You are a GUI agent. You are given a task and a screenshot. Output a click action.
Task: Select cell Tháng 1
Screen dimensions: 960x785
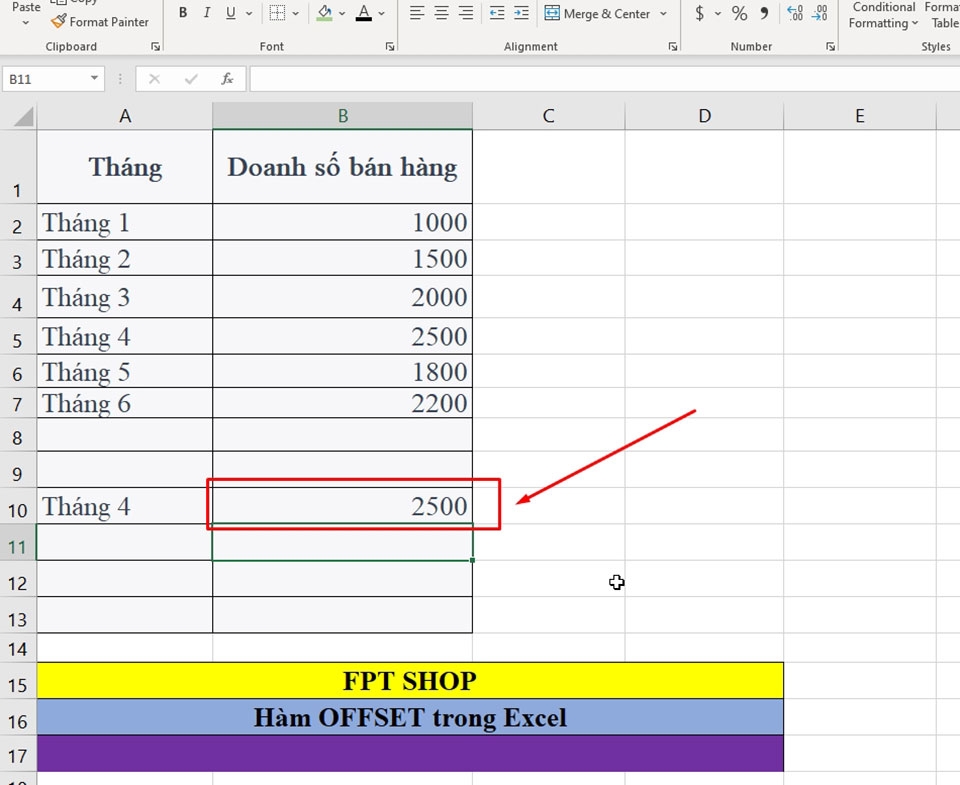[x=125, y=222]
